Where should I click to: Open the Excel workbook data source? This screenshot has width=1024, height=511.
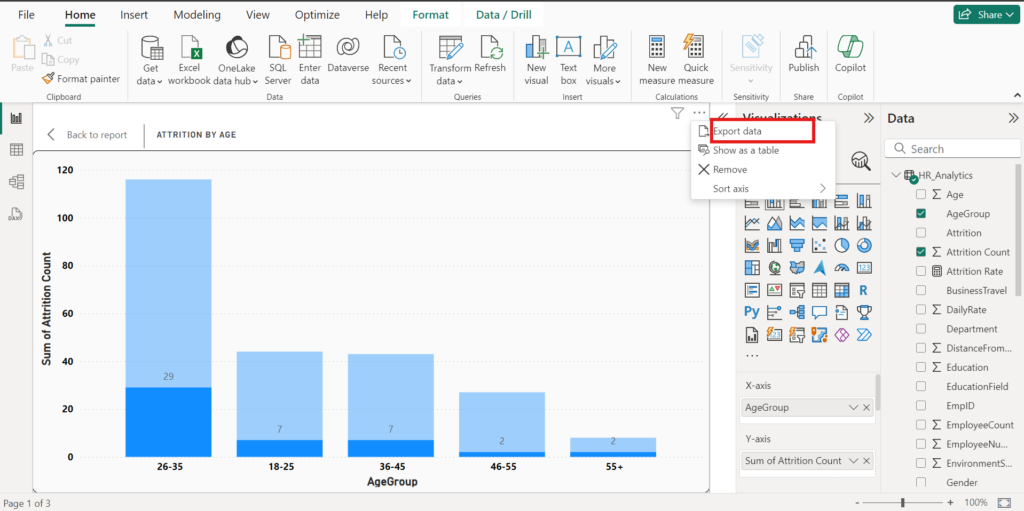point(189,59)
